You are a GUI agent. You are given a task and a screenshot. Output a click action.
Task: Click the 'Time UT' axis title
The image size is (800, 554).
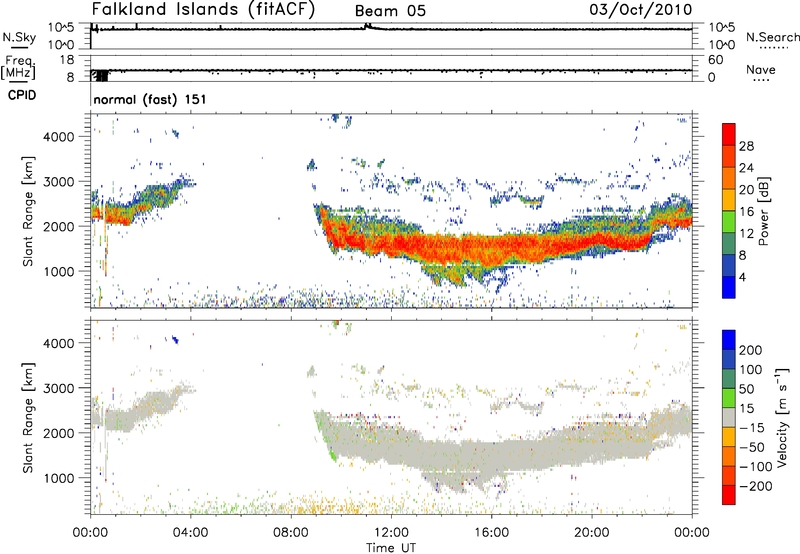(391, 547)
